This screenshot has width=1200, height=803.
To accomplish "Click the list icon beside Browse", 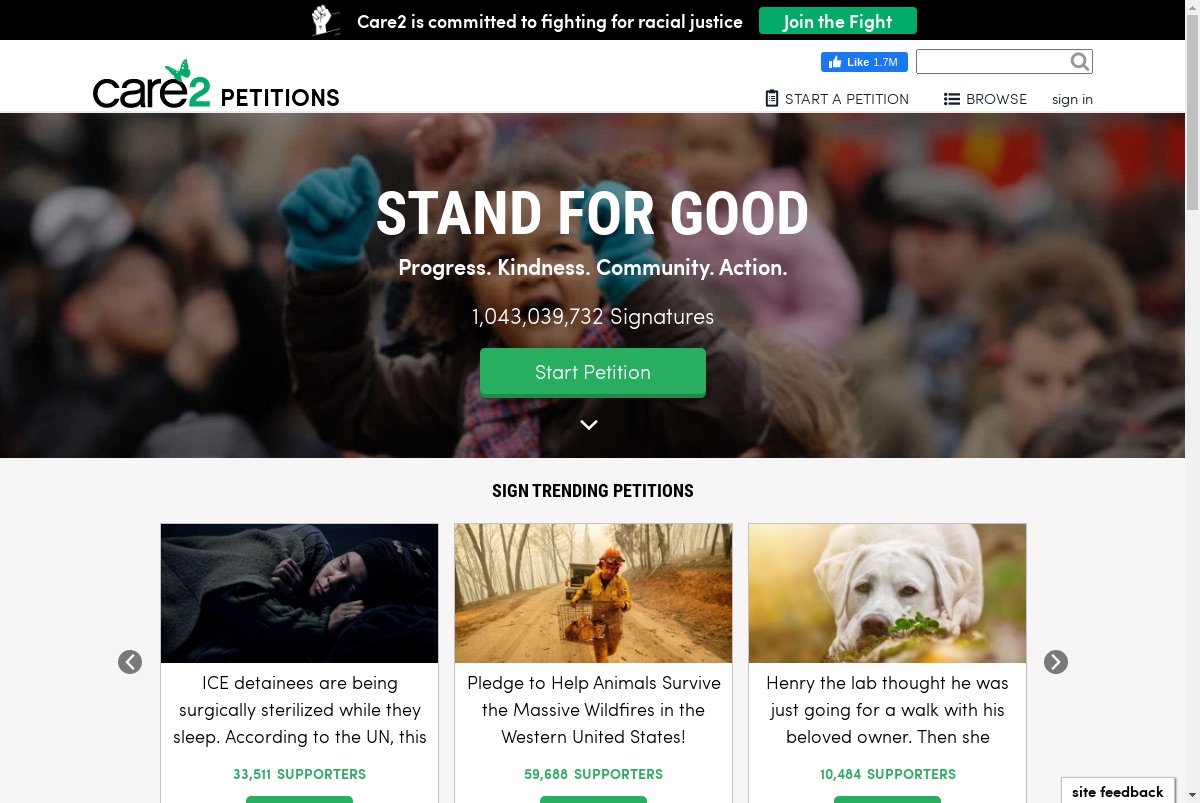I will pos(952,99).
